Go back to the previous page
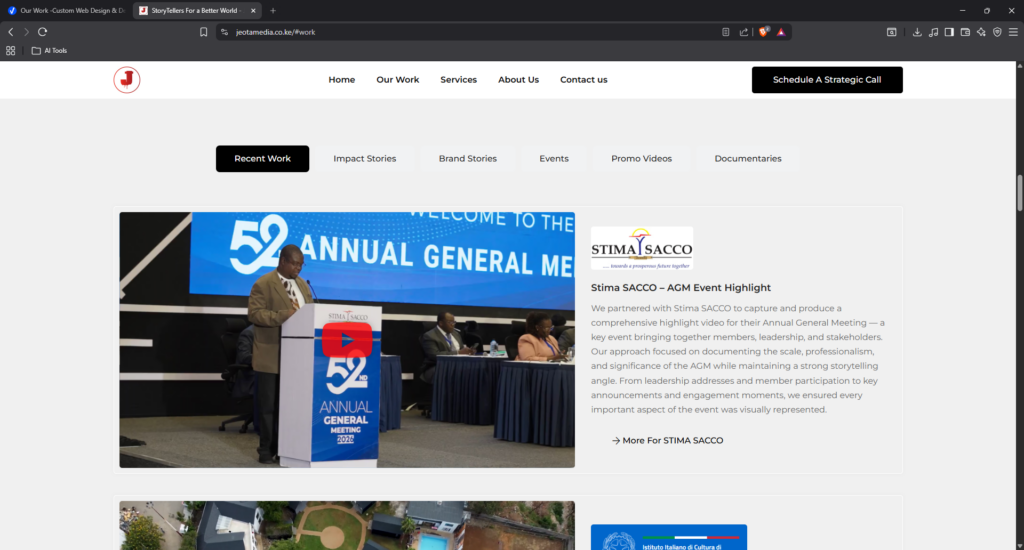 10,31
